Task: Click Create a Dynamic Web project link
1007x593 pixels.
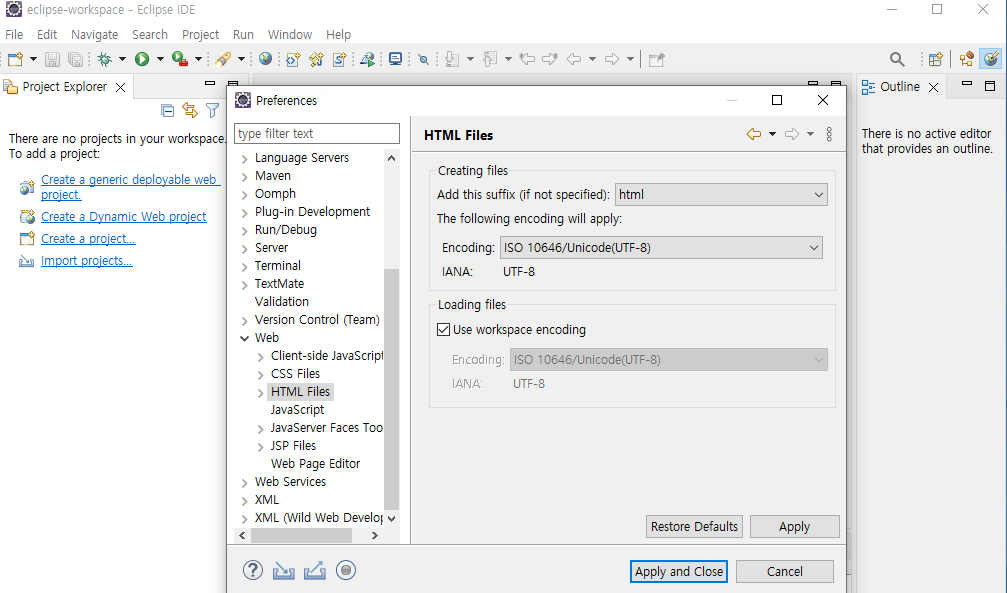Action: click(123, 217)
